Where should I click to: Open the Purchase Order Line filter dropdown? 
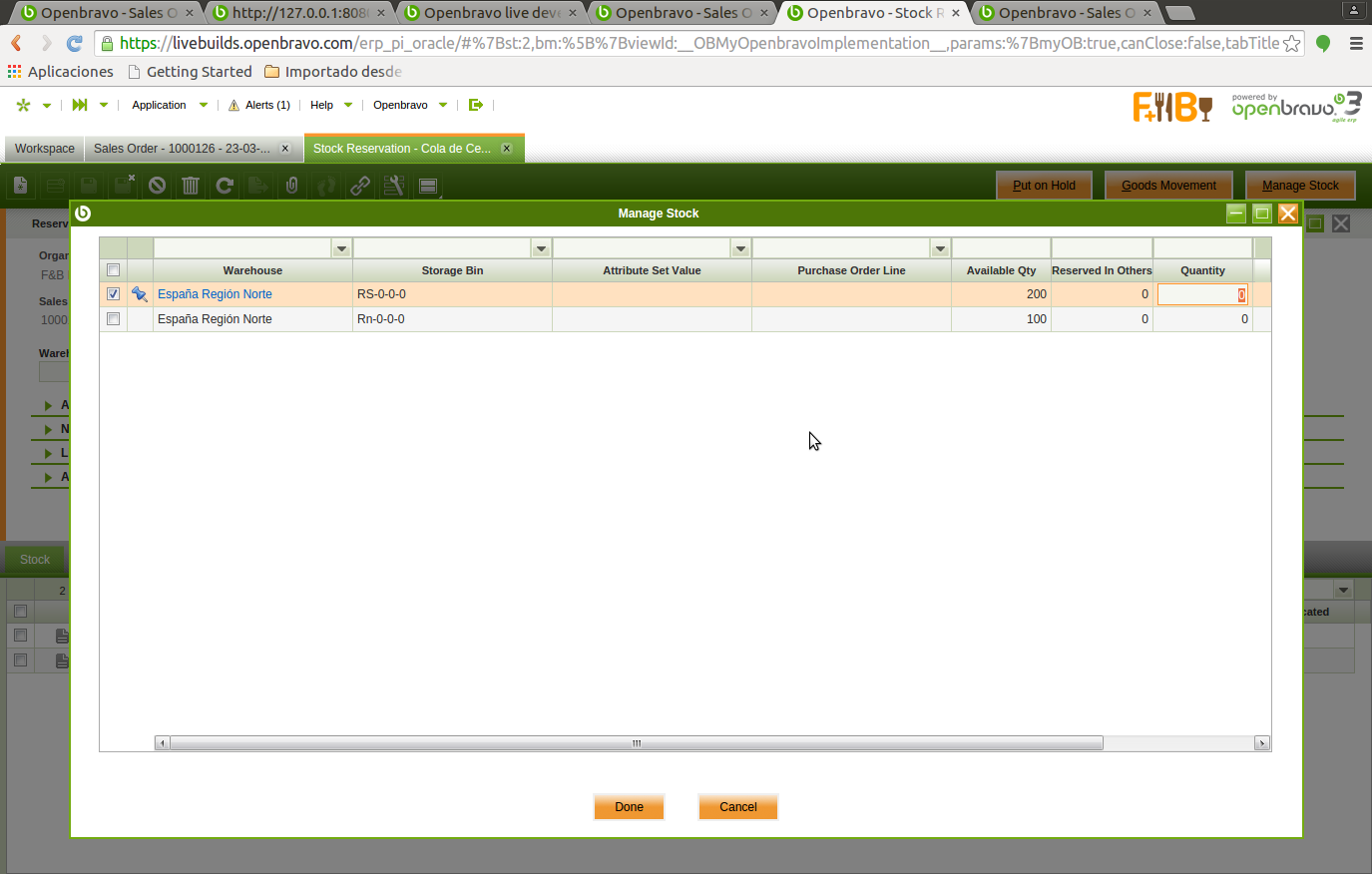[x=940, y=248]
